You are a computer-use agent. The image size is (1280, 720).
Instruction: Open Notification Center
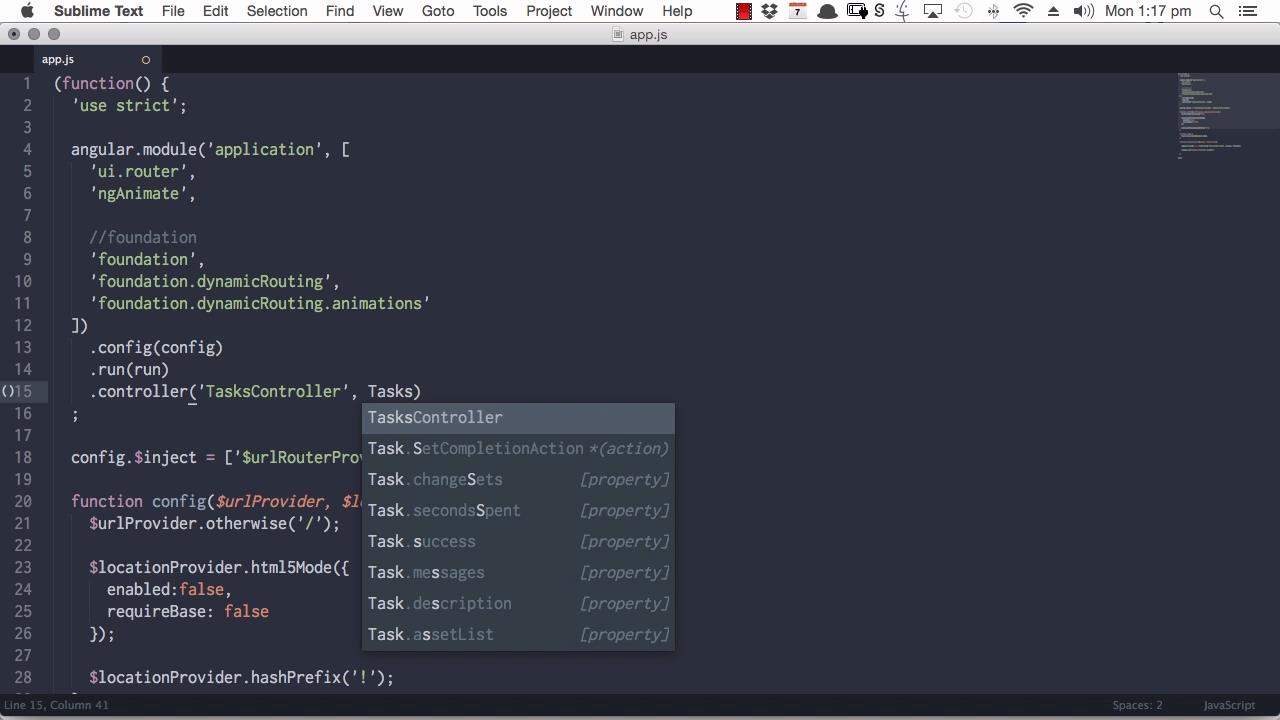click(x=1247, y=11)
